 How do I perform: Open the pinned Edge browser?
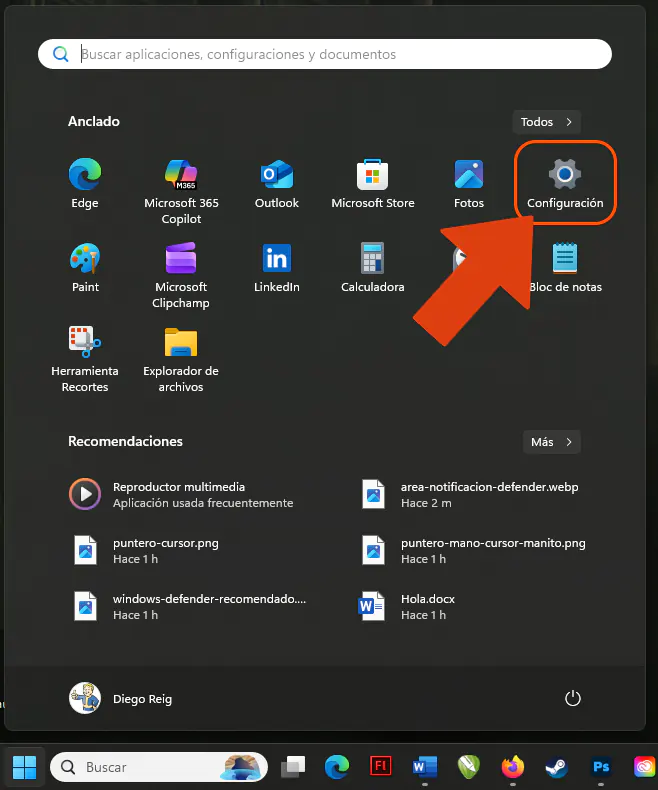85,184
